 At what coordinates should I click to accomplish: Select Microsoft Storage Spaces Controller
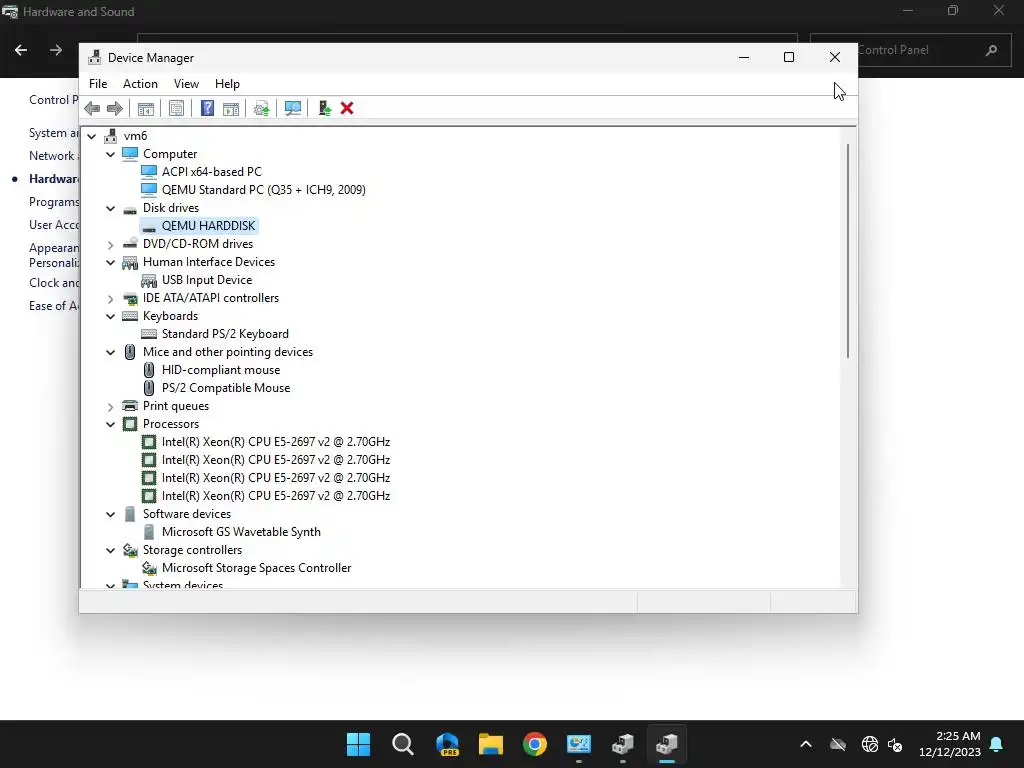coord(256,568)
